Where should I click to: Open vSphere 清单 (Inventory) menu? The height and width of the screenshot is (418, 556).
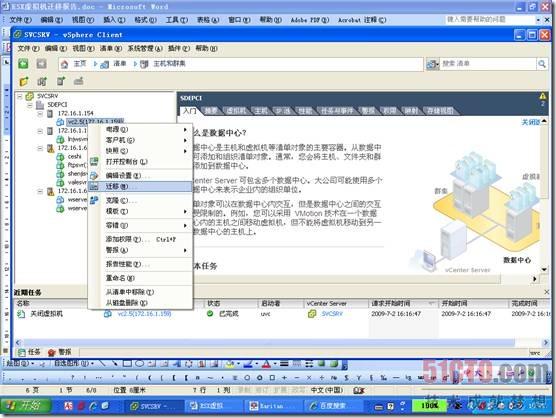111,48
